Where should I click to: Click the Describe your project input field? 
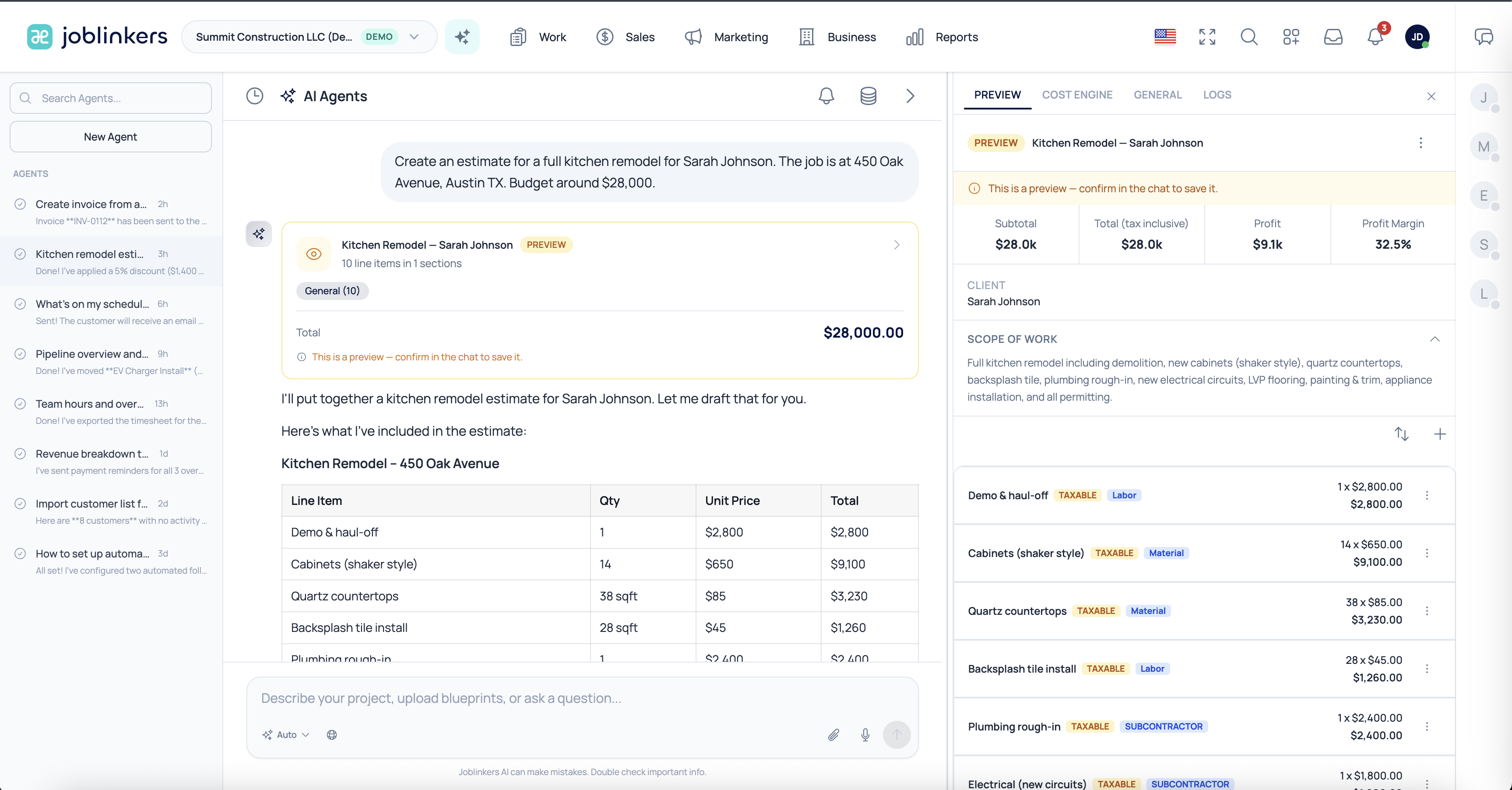click(x=528, y=698)
